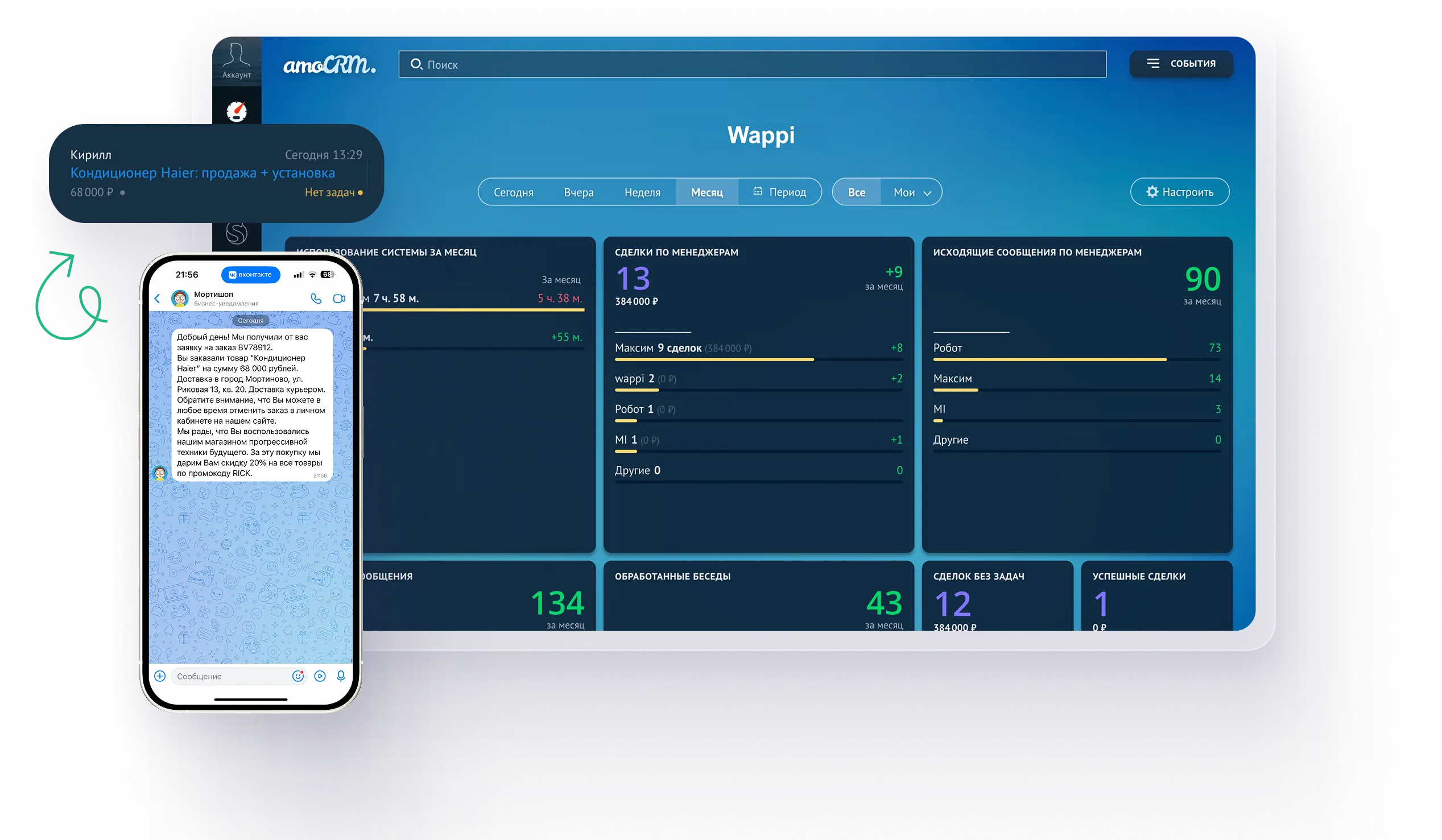Tap the Мортишоп chat title on phone
Screen dimensions: 1442x840
(x=213, y=294)
